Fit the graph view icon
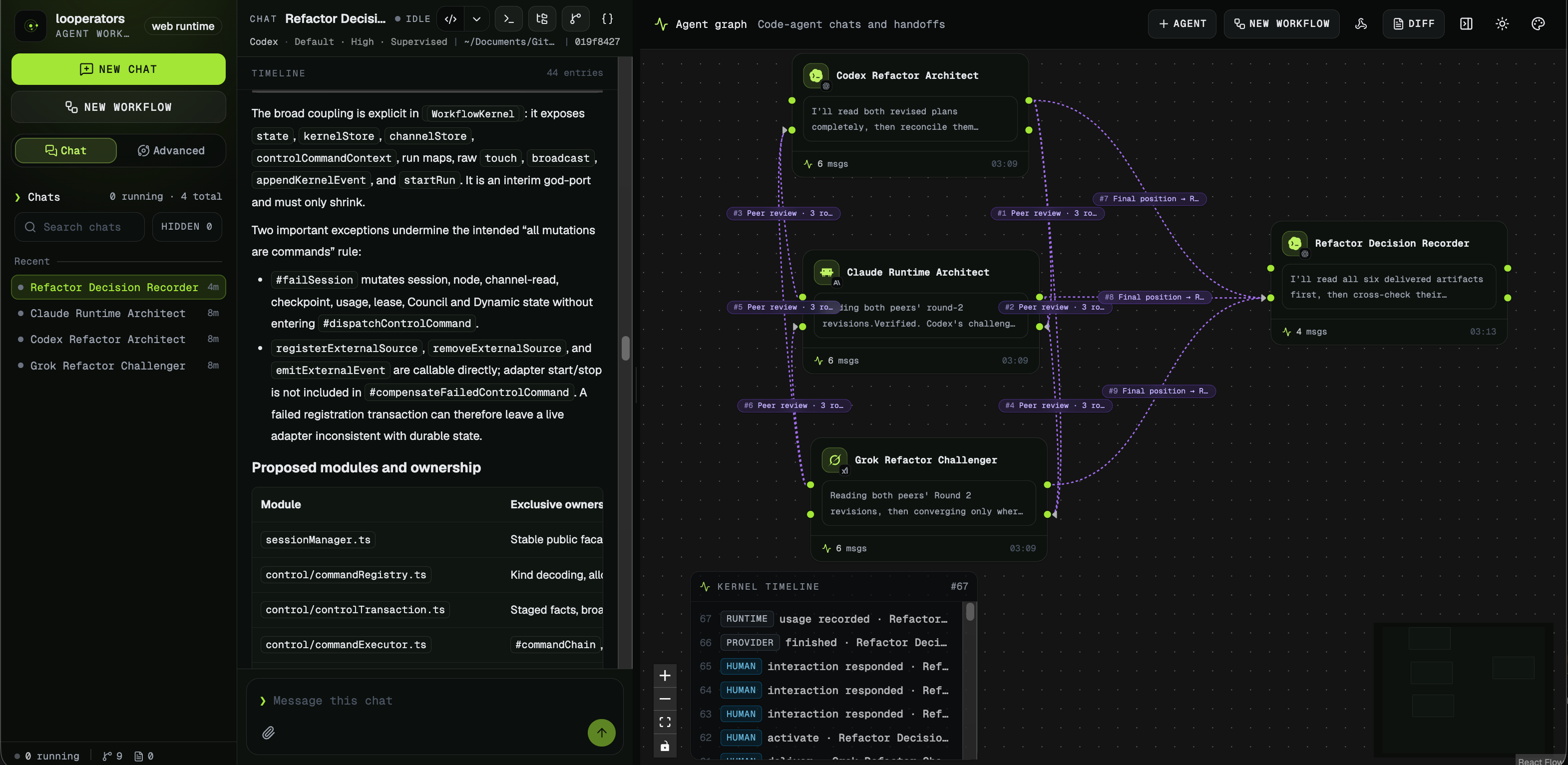 point(665,723)
